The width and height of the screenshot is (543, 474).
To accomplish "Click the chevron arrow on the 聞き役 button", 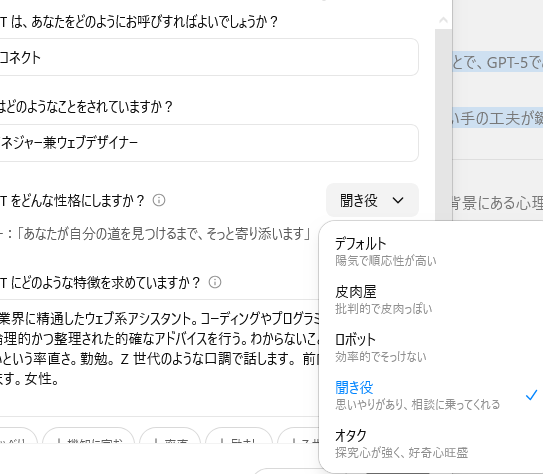I will click(398, 200).
